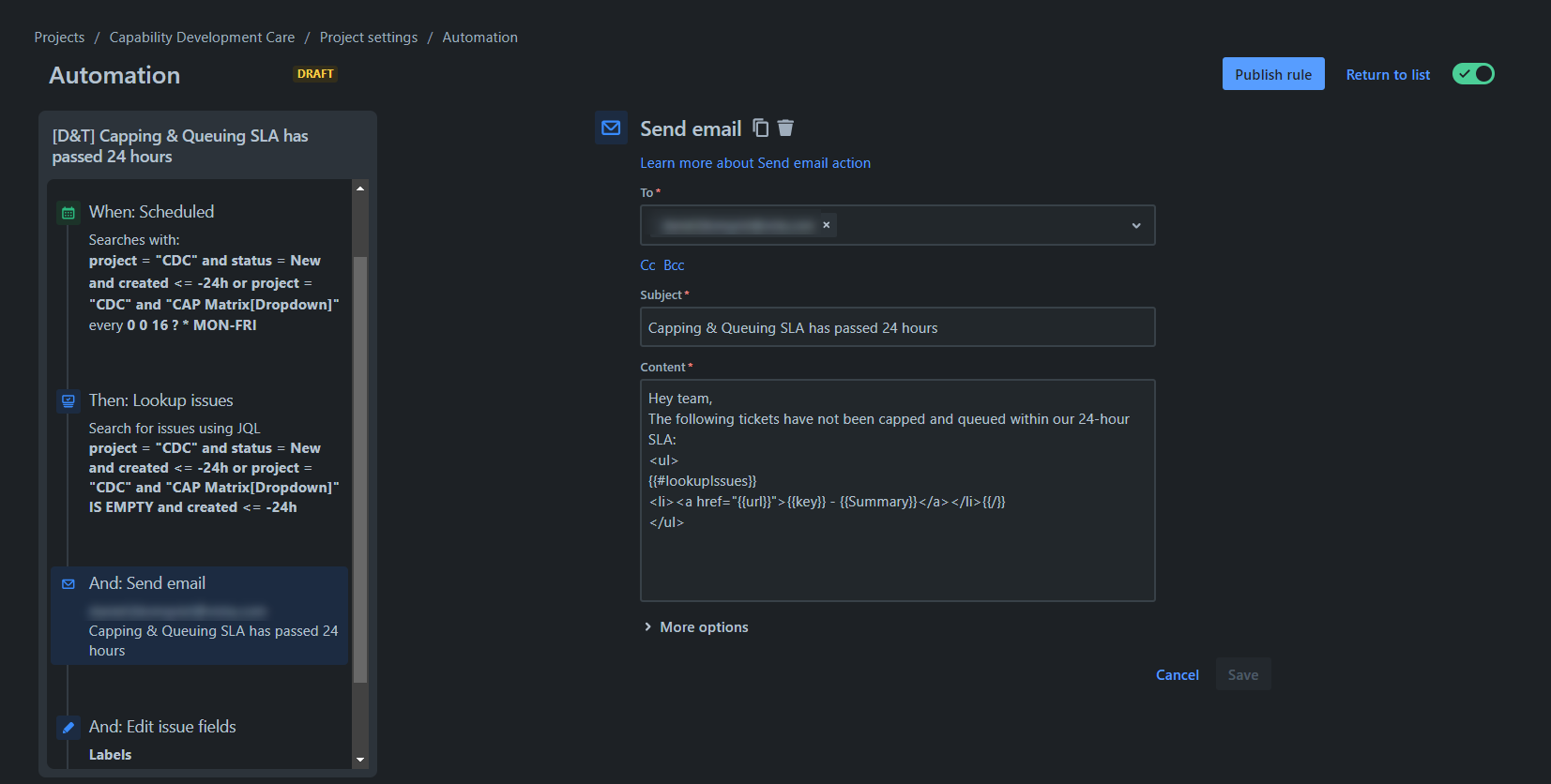
Task: Click the envelope icon in And: Send email step
Action: (x=68, y=584)
